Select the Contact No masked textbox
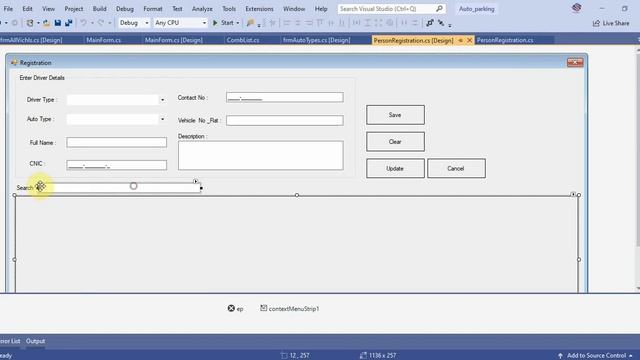This screenshot has height=360, width=640. (284, 97)
